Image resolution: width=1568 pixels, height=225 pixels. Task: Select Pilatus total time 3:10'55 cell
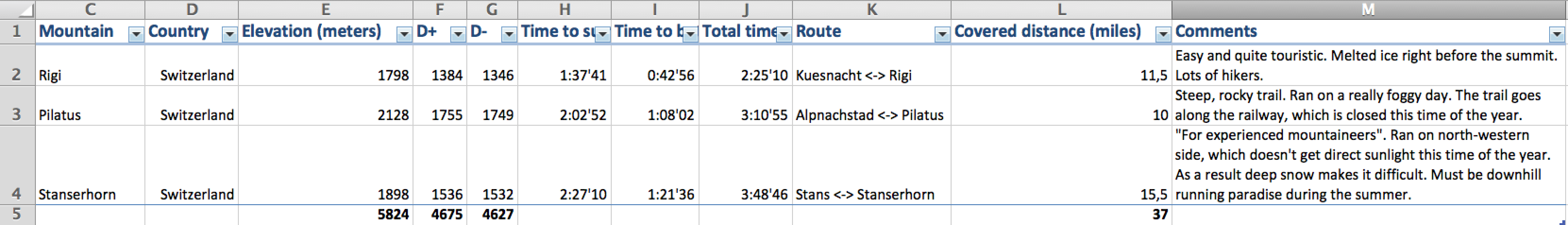(x=745, y=115)
